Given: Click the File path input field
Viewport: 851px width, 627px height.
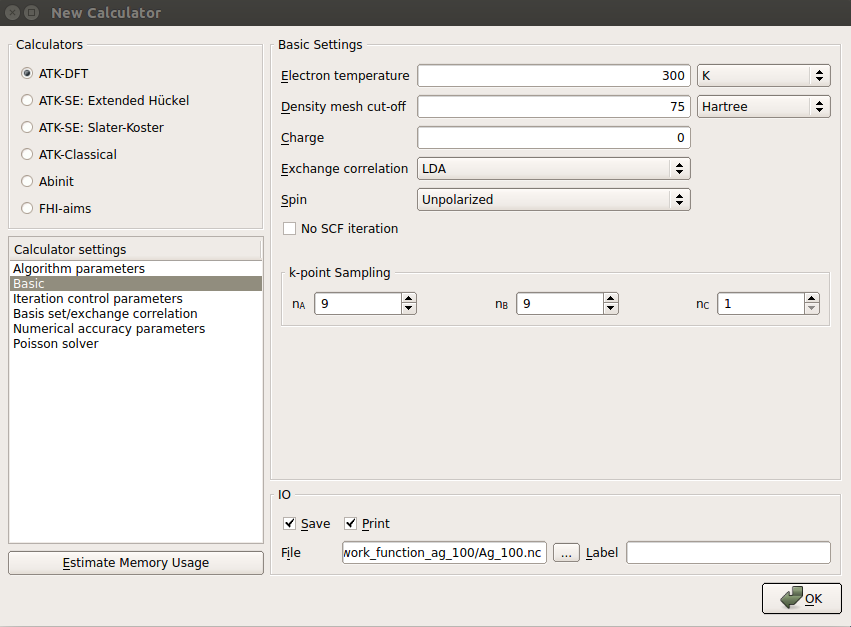Looking at the screenshot, I should [444, 553].
